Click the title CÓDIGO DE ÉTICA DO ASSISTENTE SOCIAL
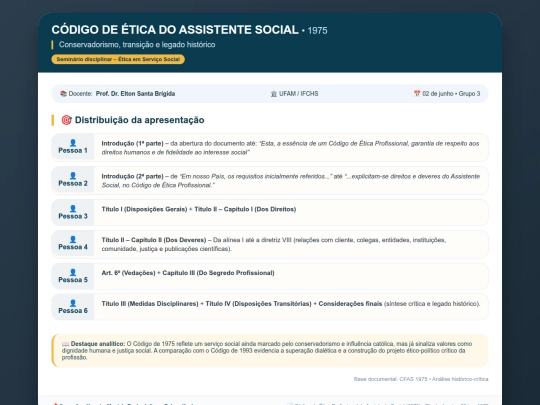 point(175,30)
